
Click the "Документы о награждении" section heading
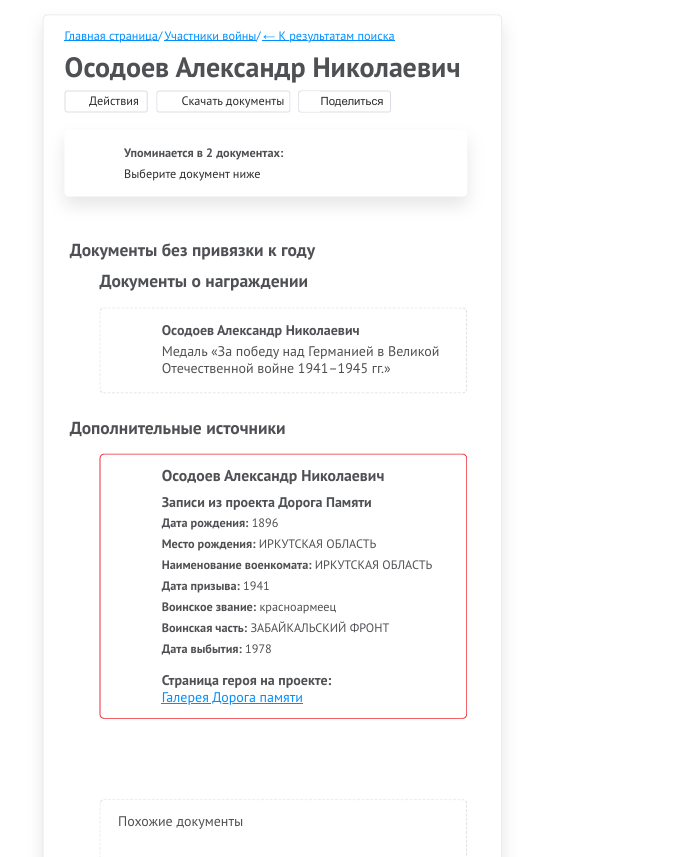coord(203,281)
